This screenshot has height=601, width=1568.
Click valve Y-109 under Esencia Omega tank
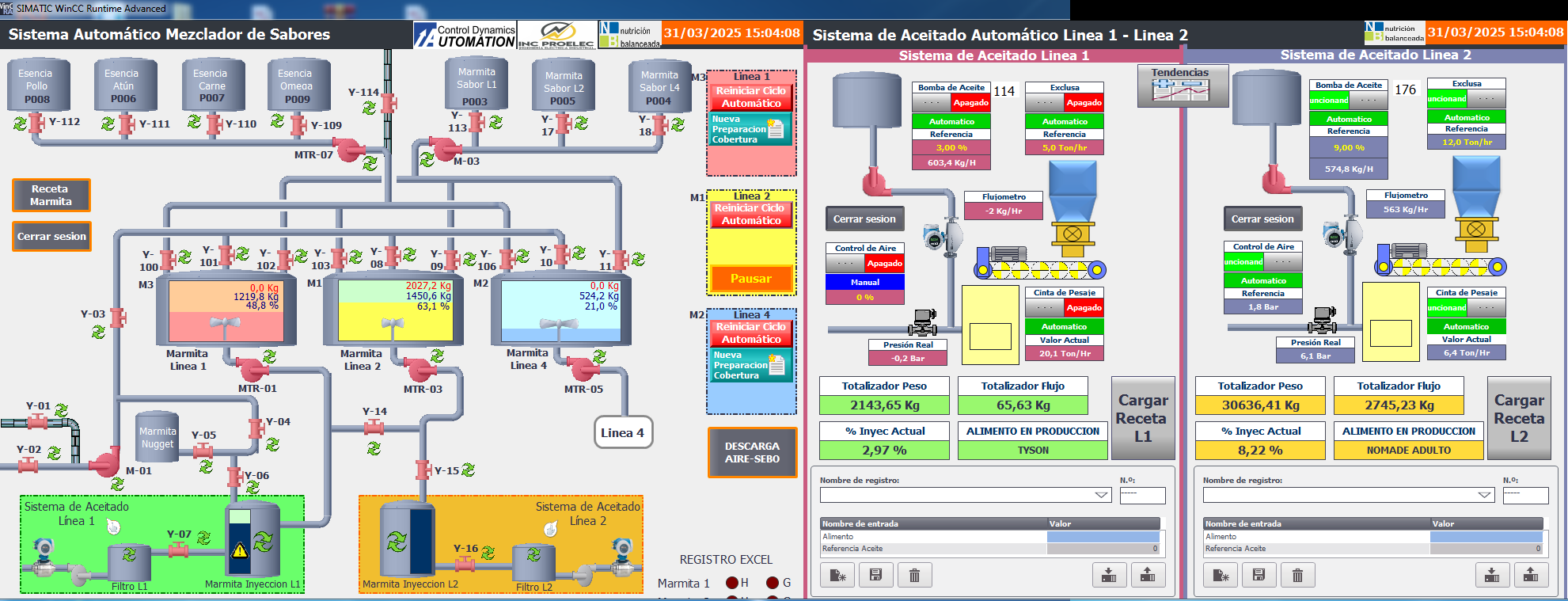(x=298, y=125)
